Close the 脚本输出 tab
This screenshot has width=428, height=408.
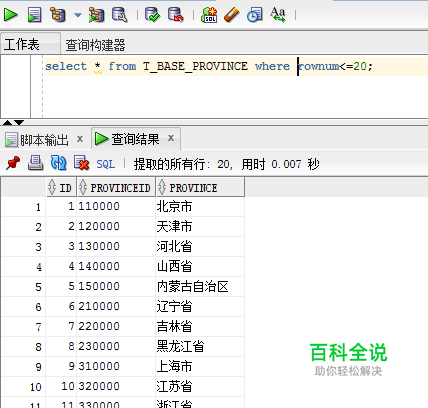(80, 139)
